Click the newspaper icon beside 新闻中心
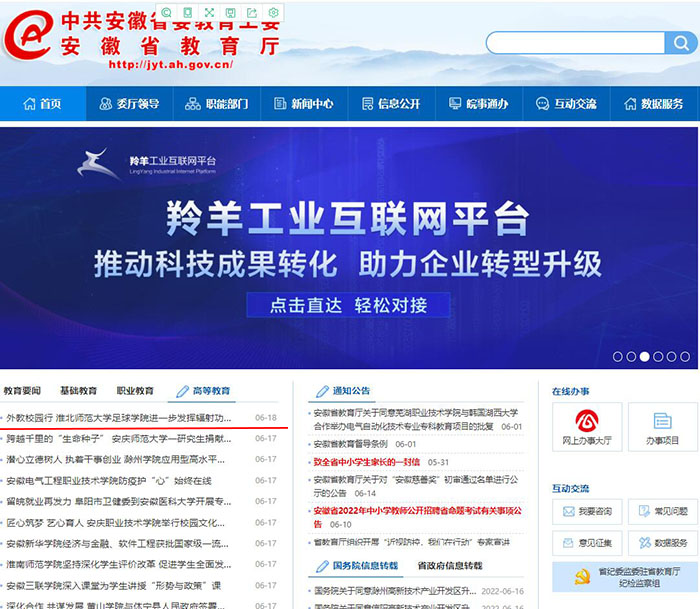Image resolution: width=700 pixels, height=609 pixels. coord(280,104)
